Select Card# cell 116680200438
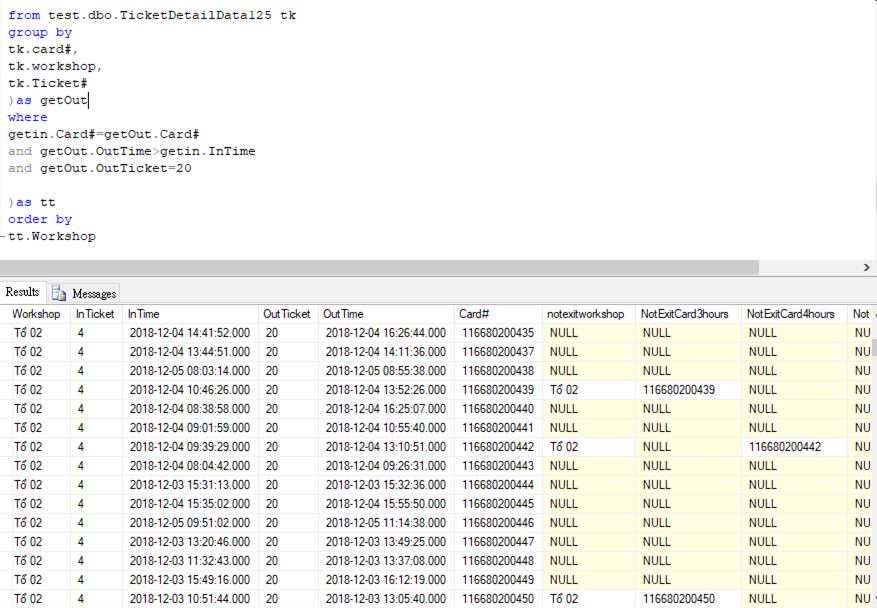The image size is (877, 608). tap(498, 371)
